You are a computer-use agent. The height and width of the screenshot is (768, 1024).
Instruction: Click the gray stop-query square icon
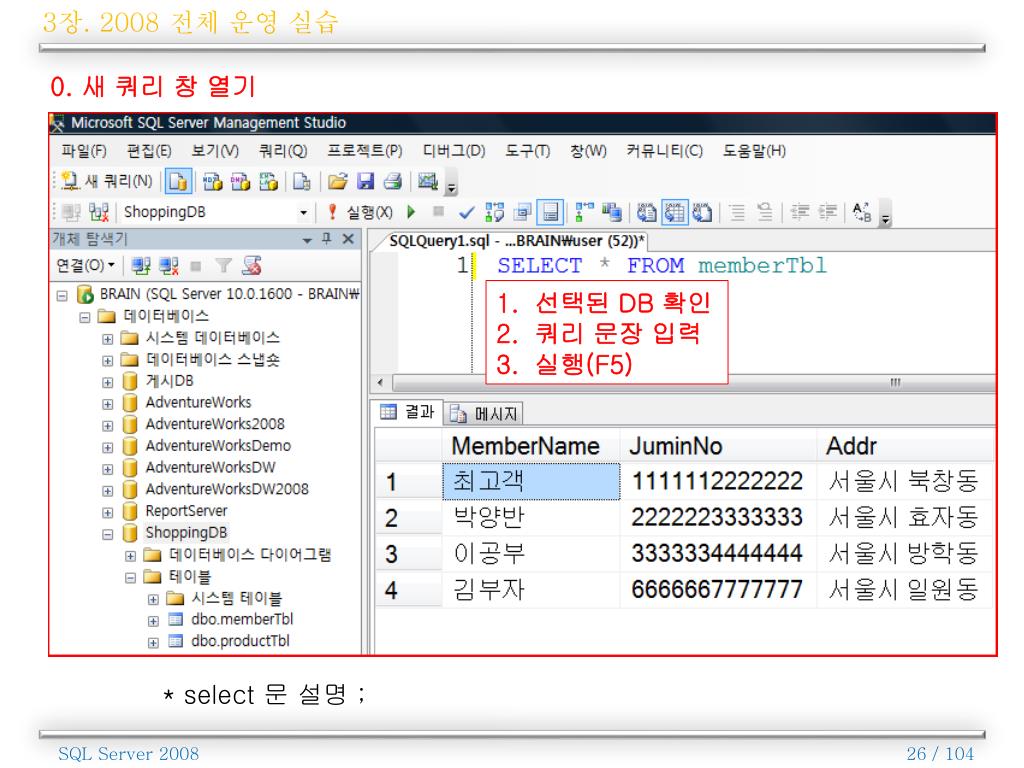pos(438,211)
